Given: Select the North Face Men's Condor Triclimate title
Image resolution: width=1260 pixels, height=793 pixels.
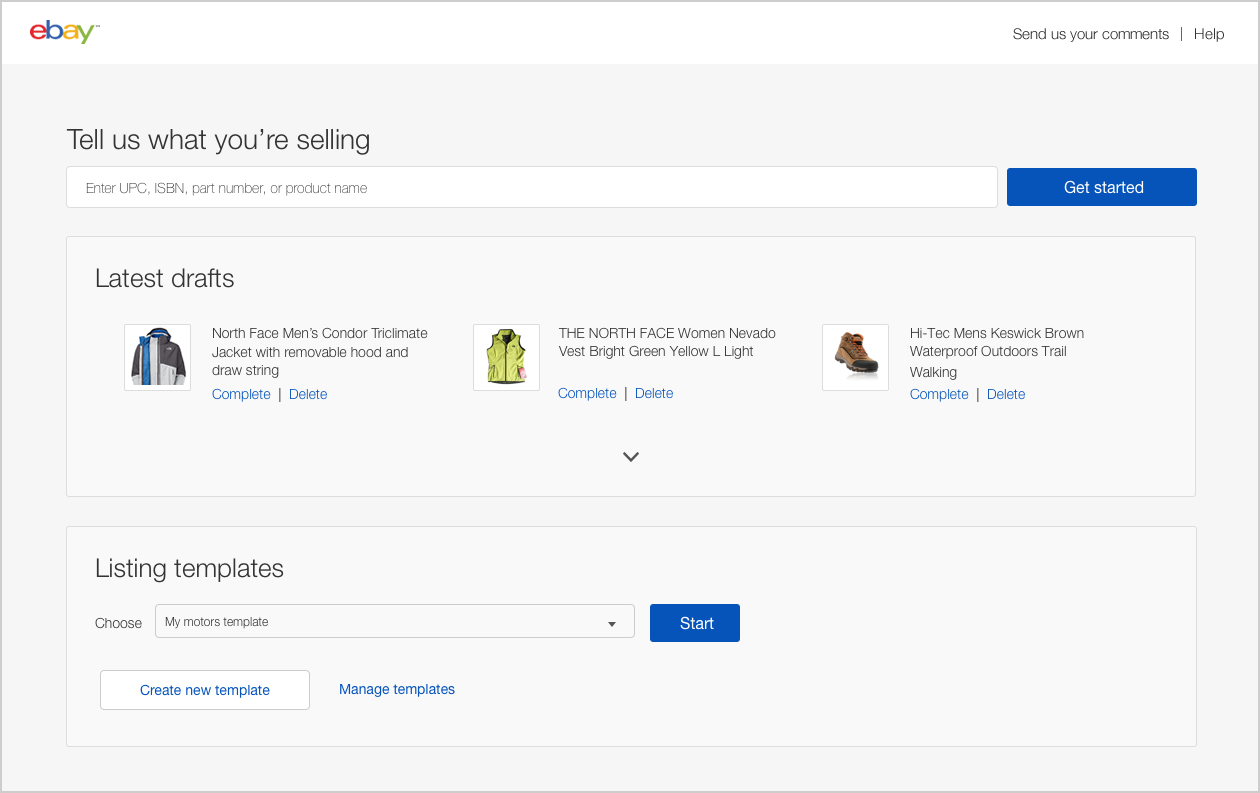Looking at the screenshot, I should [320, 351].
